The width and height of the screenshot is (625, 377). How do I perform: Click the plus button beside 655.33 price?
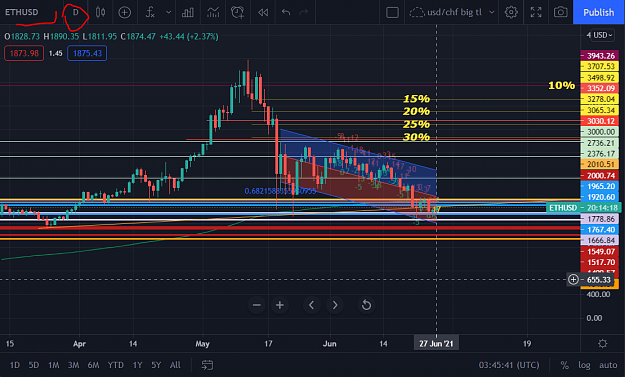tap(573, 279)
